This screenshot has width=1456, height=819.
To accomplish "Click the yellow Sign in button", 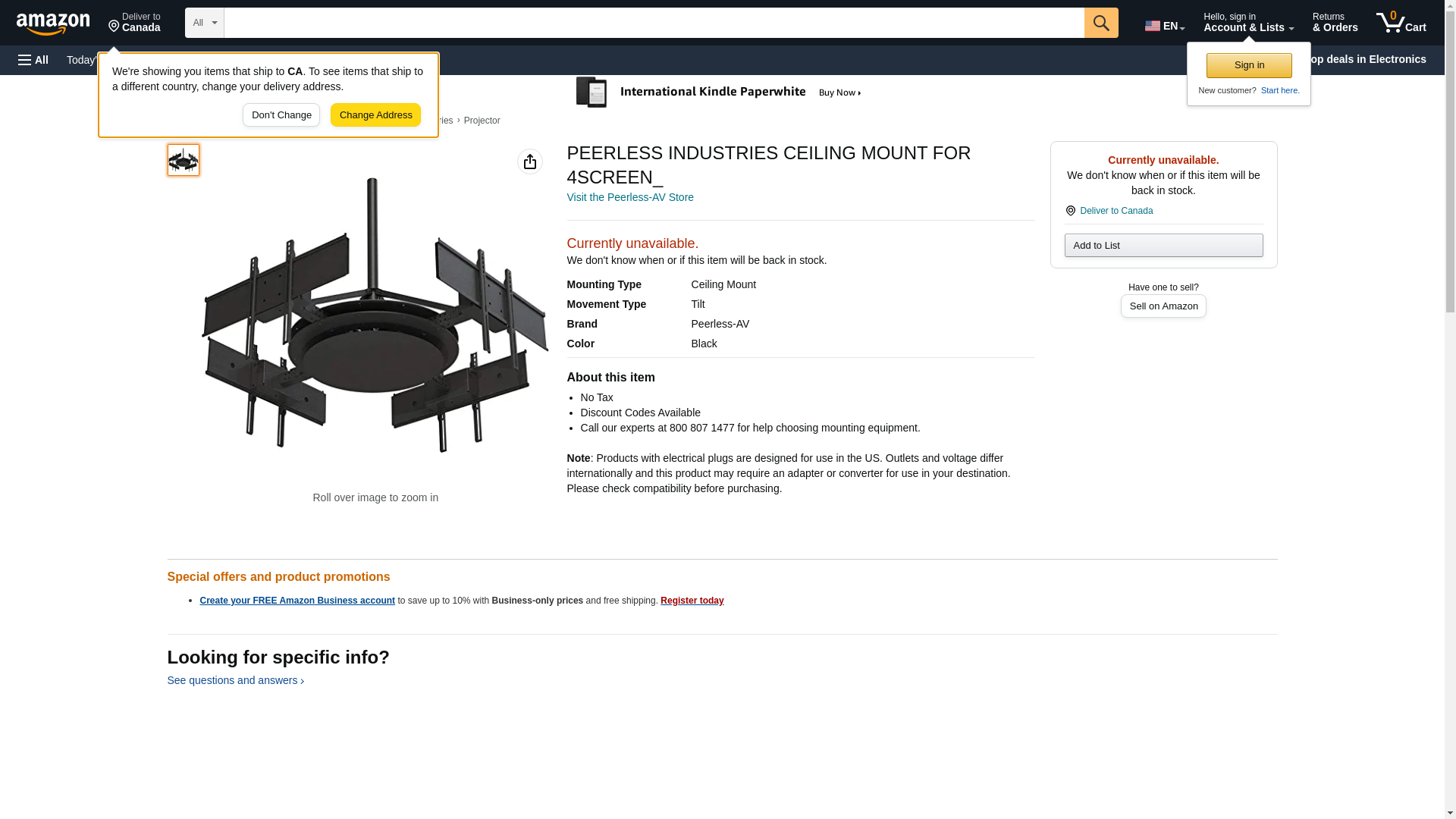I will coord(1248,65).
